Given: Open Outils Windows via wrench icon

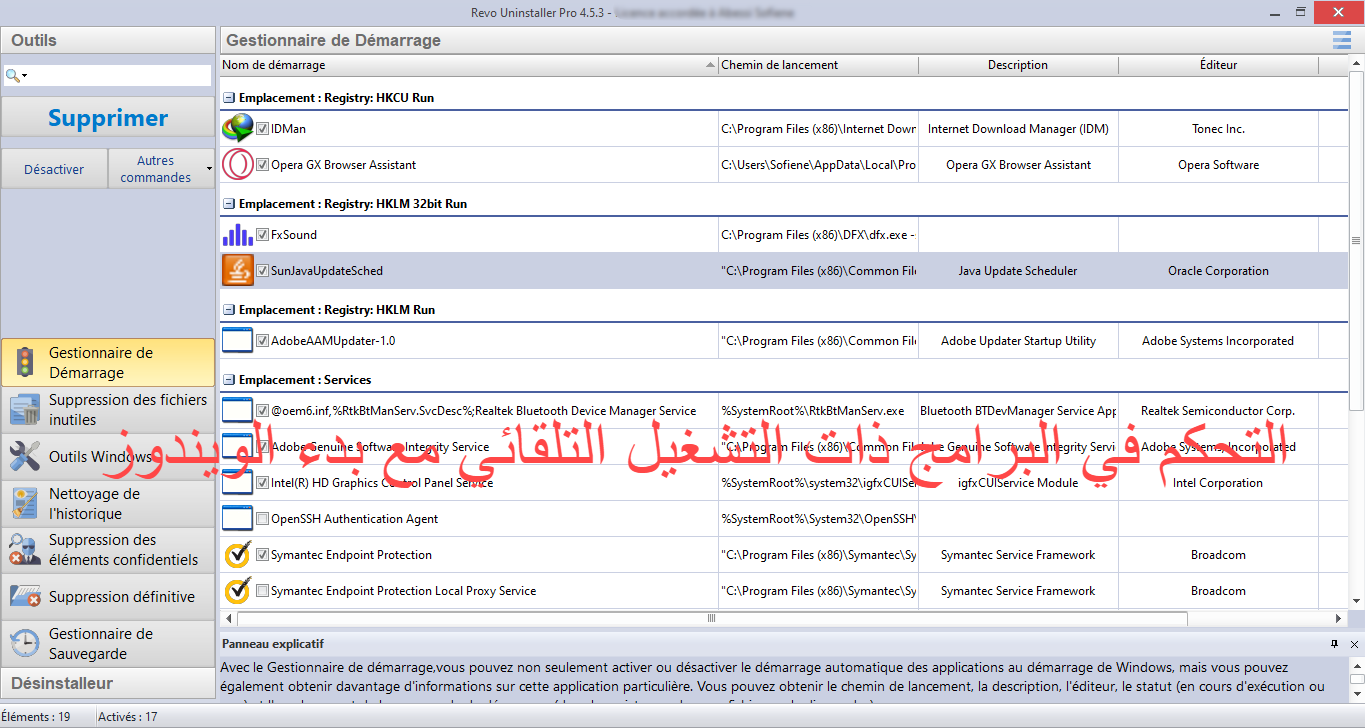Looking at the screenshot, I should click(x=24, y=456).
